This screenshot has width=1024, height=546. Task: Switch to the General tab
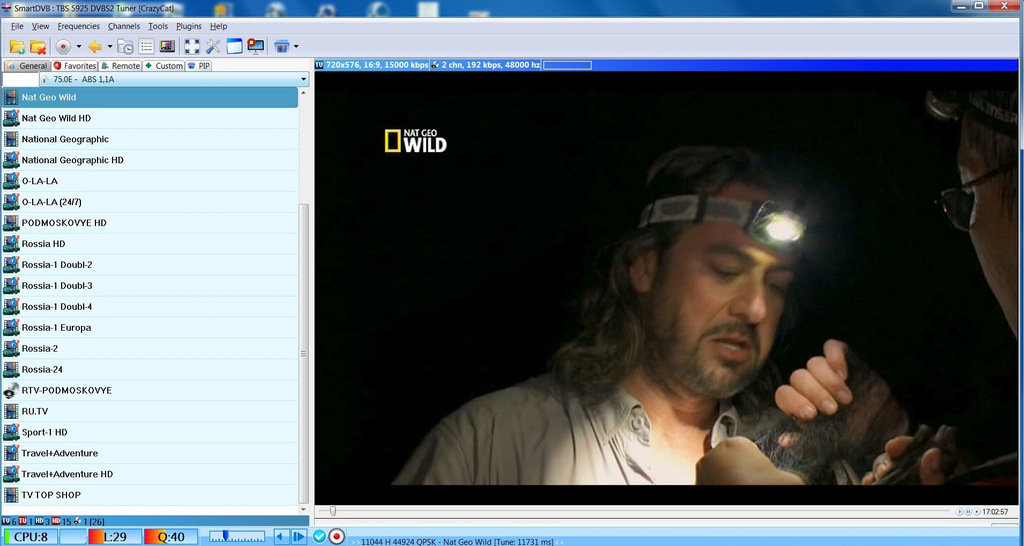pyautogui.click(x=27, y=66)
